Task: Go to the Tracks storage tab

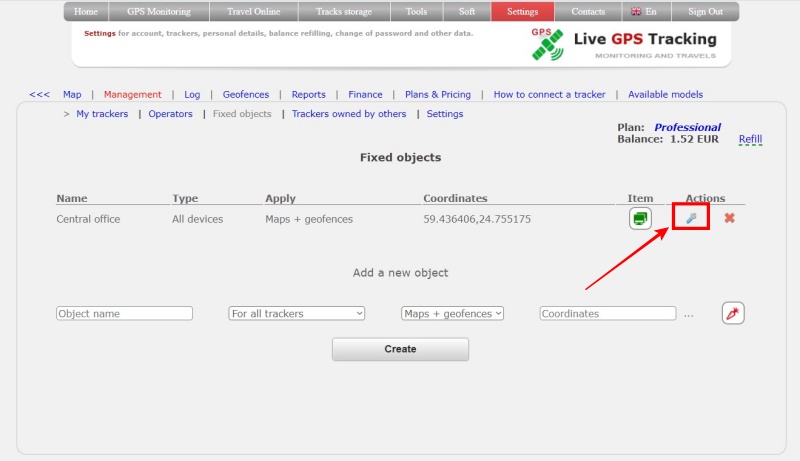Action: tap(343, 12)
